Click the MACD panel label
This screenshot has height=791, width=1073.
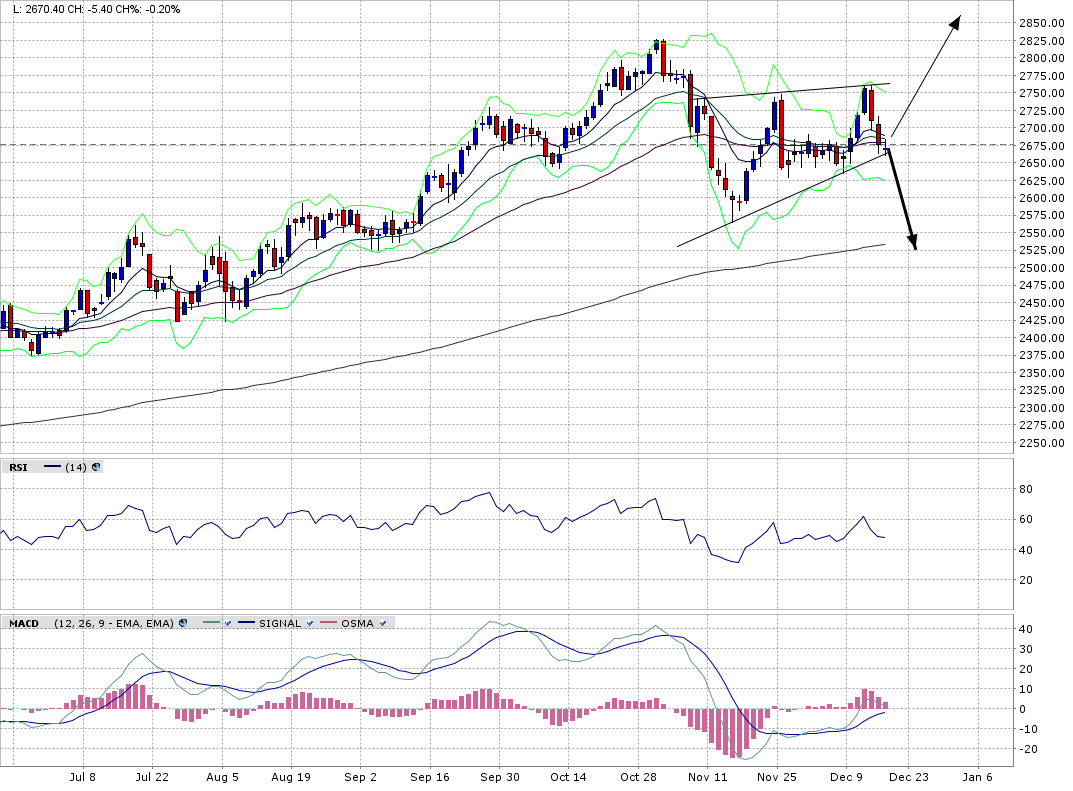23,623
